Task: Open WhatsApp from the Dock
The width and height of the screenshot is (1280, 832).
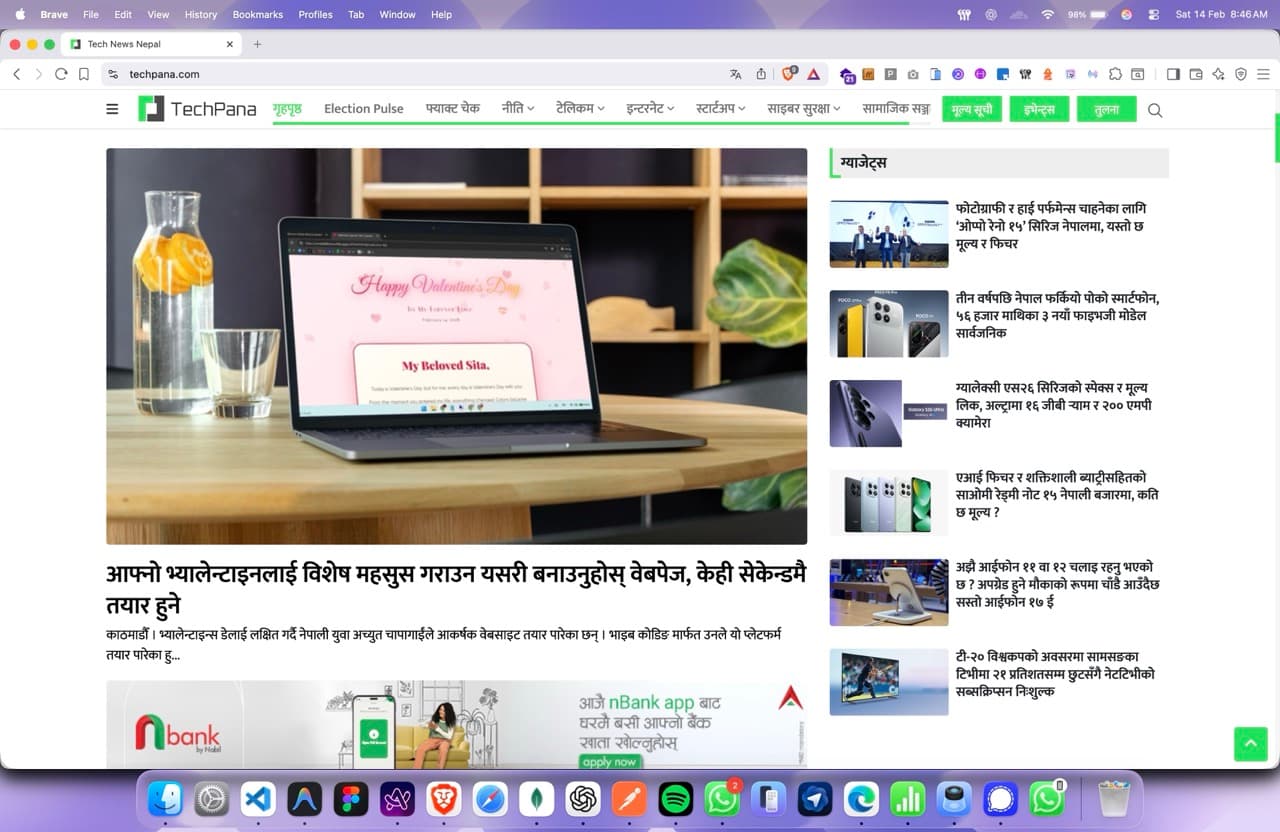Action: [722, 799]
